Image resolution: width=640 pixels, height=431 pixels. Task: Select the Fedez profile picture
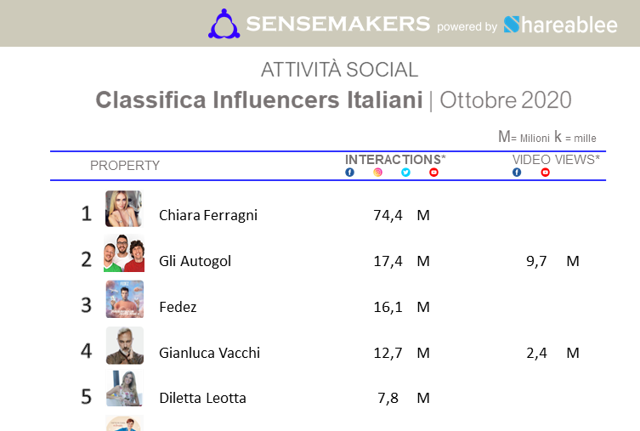pos(125,299)
